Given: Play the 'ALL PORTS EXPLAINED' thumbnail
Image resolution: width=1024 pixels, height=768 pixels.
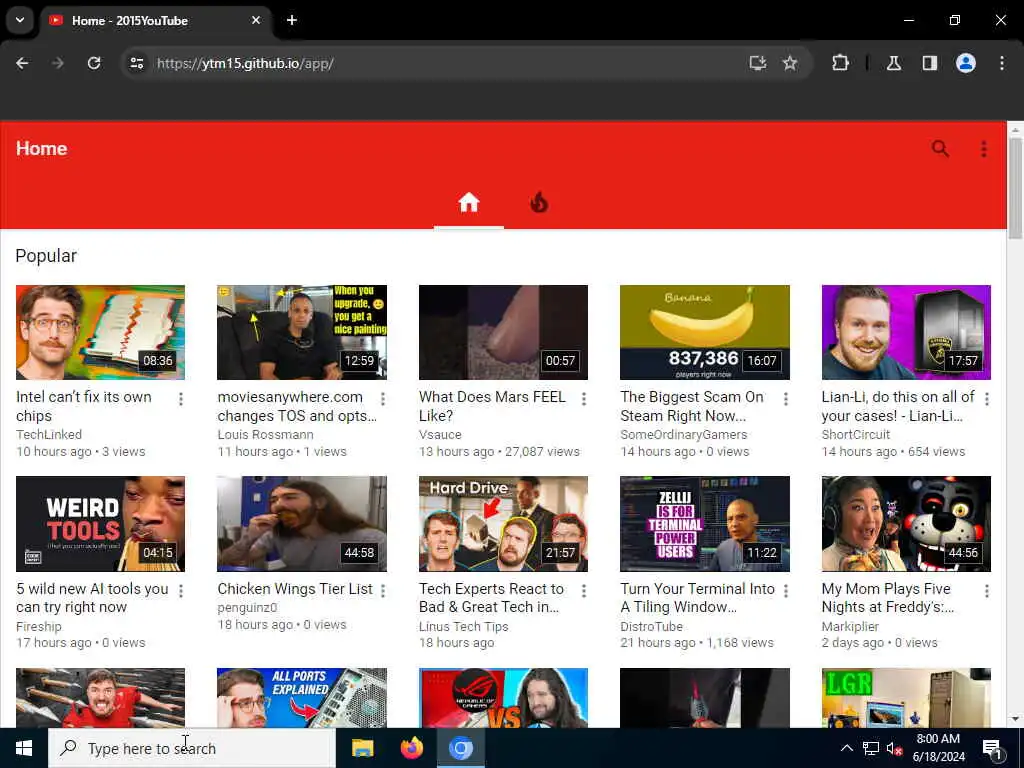Looking at the screenshot, I should coord(302,697).
